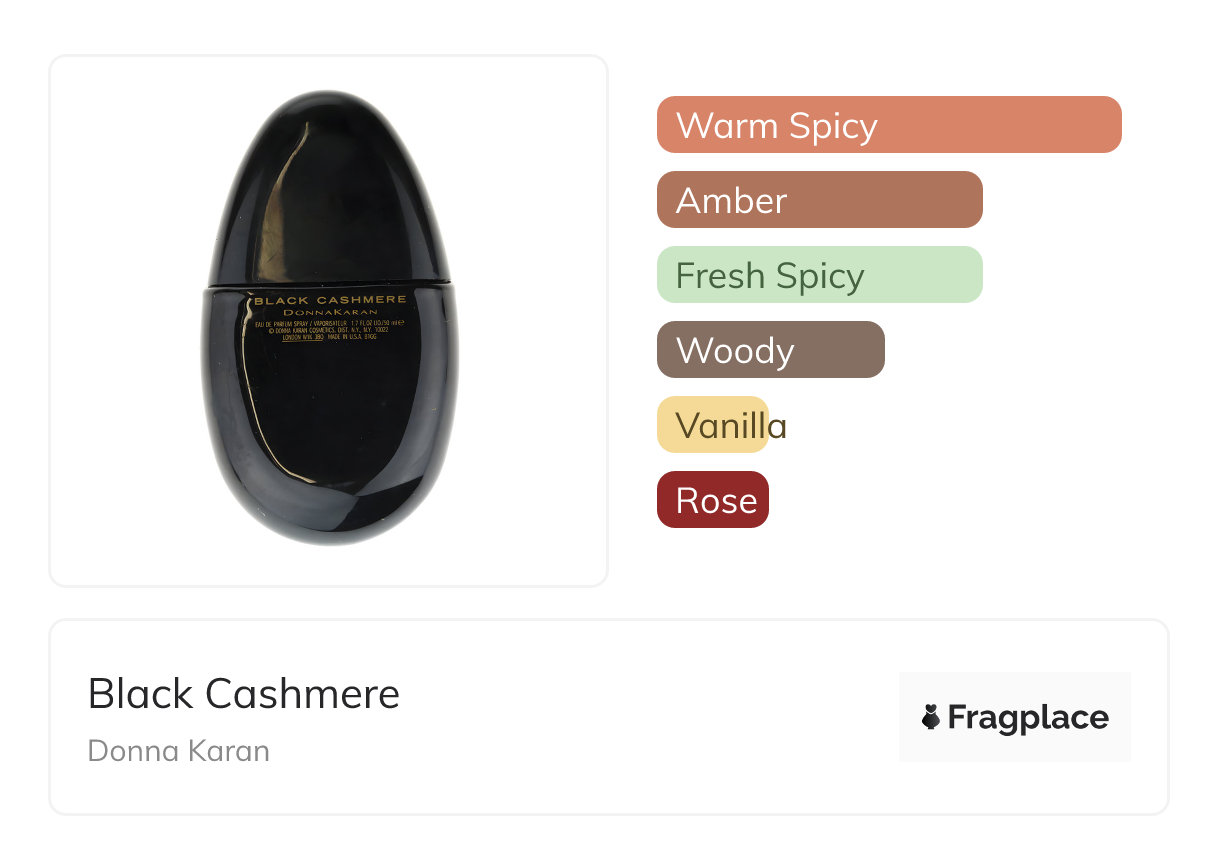
Task: Pick the Woody accord bar
Action: coord(770,350)
